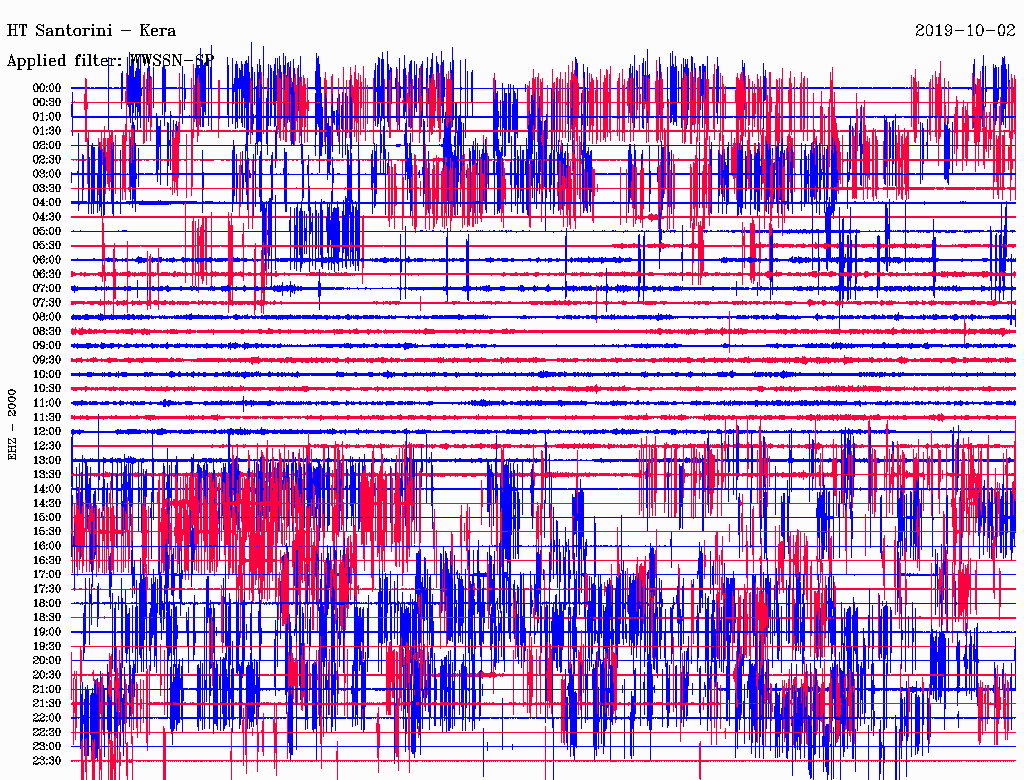This screenshot has width=1024, height=780.
Task: Select the 04:30 time label
Action: [47, 217]
